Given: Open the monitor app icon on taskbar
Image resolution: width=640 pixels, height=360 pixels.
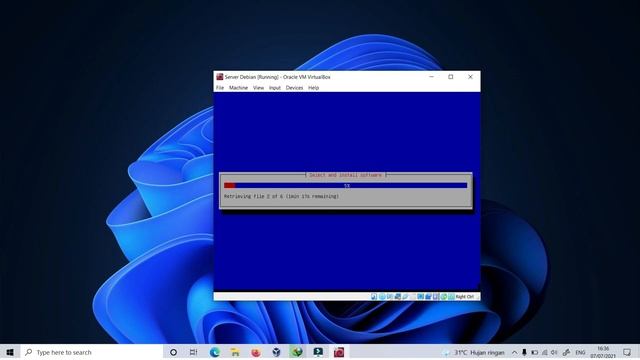Looking at the screenshot, I should click(318, 352).
